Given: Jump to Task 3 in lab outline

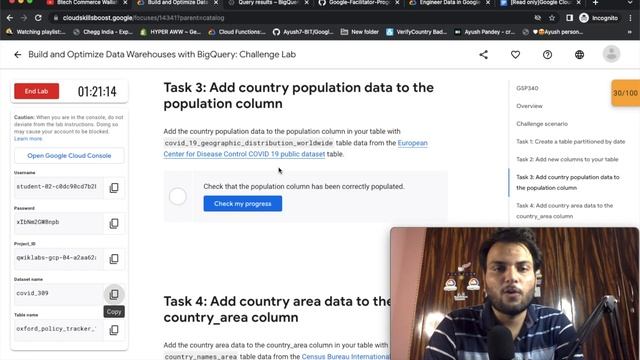Looking at the screenshot, I should (x=568, y=182).
